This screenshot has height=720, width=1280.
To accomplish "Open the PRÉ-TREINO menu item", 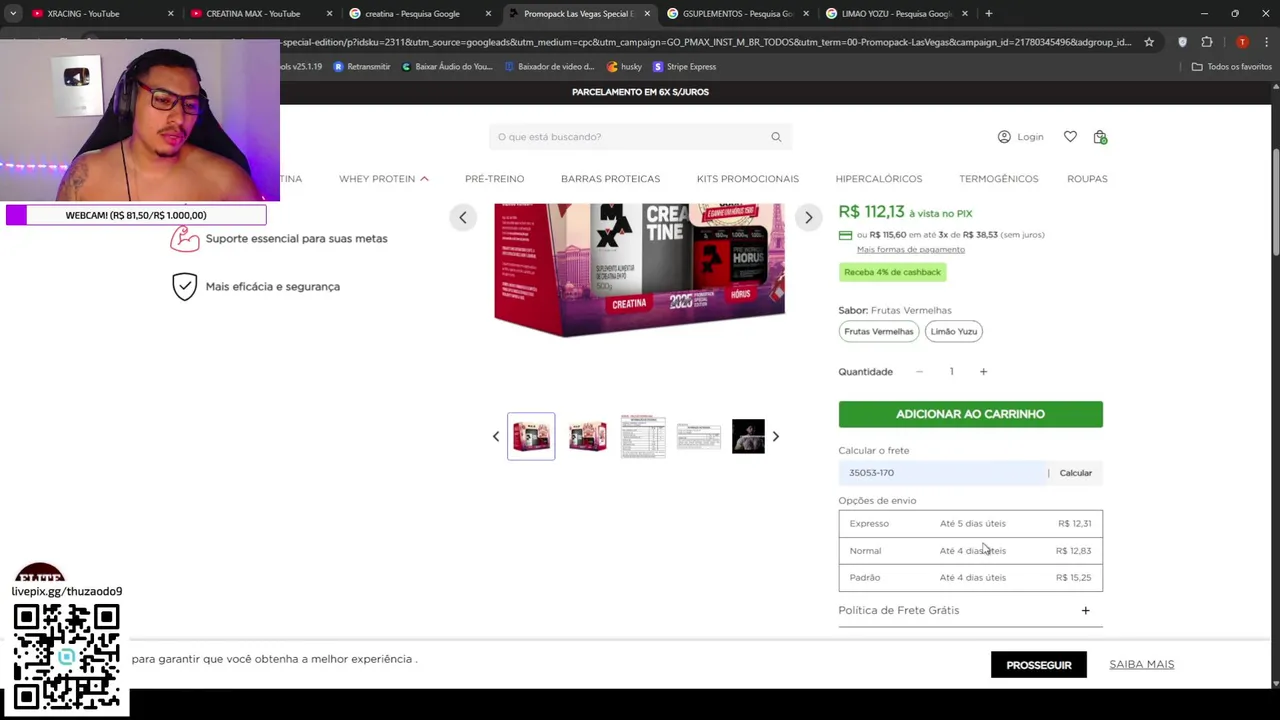I will (x=494, y=179).
